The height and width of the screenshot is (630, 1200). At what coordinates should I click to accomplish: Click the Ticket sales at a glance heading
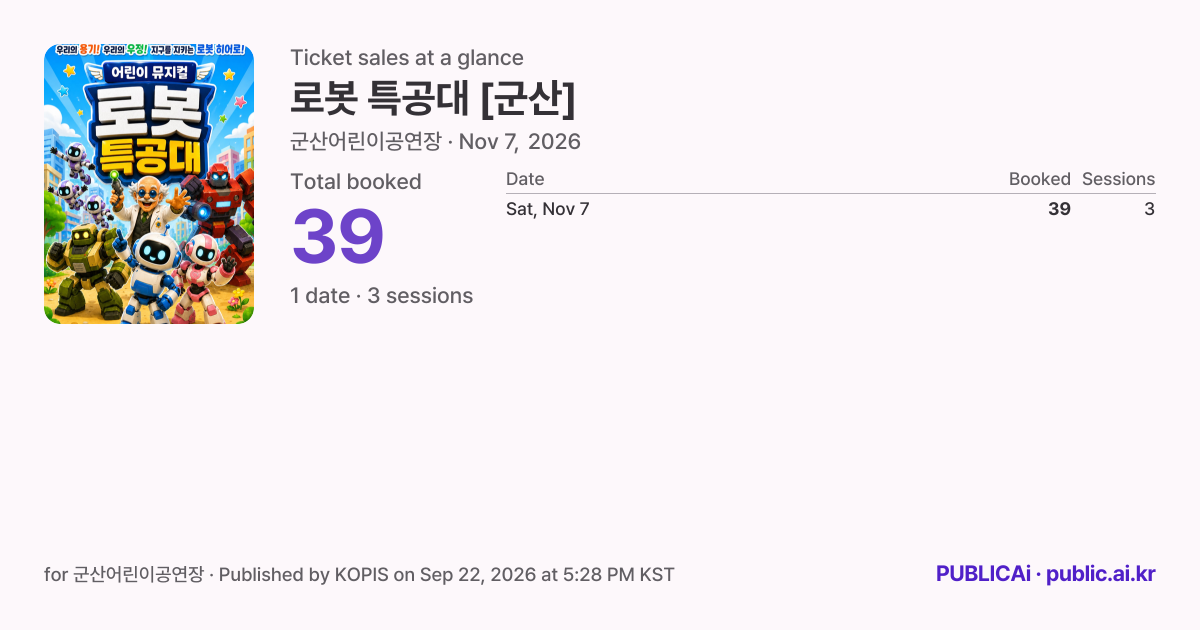(x=407, y=58)
